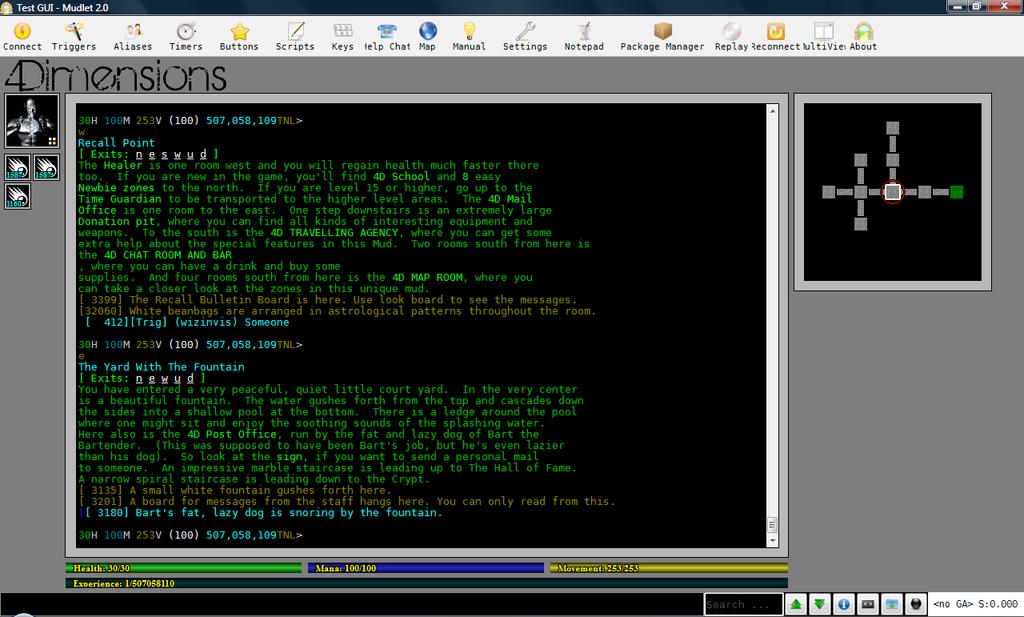The image size is (1024, 617).
Task: Click the blue info icon
Action: (x=844, y=605)
